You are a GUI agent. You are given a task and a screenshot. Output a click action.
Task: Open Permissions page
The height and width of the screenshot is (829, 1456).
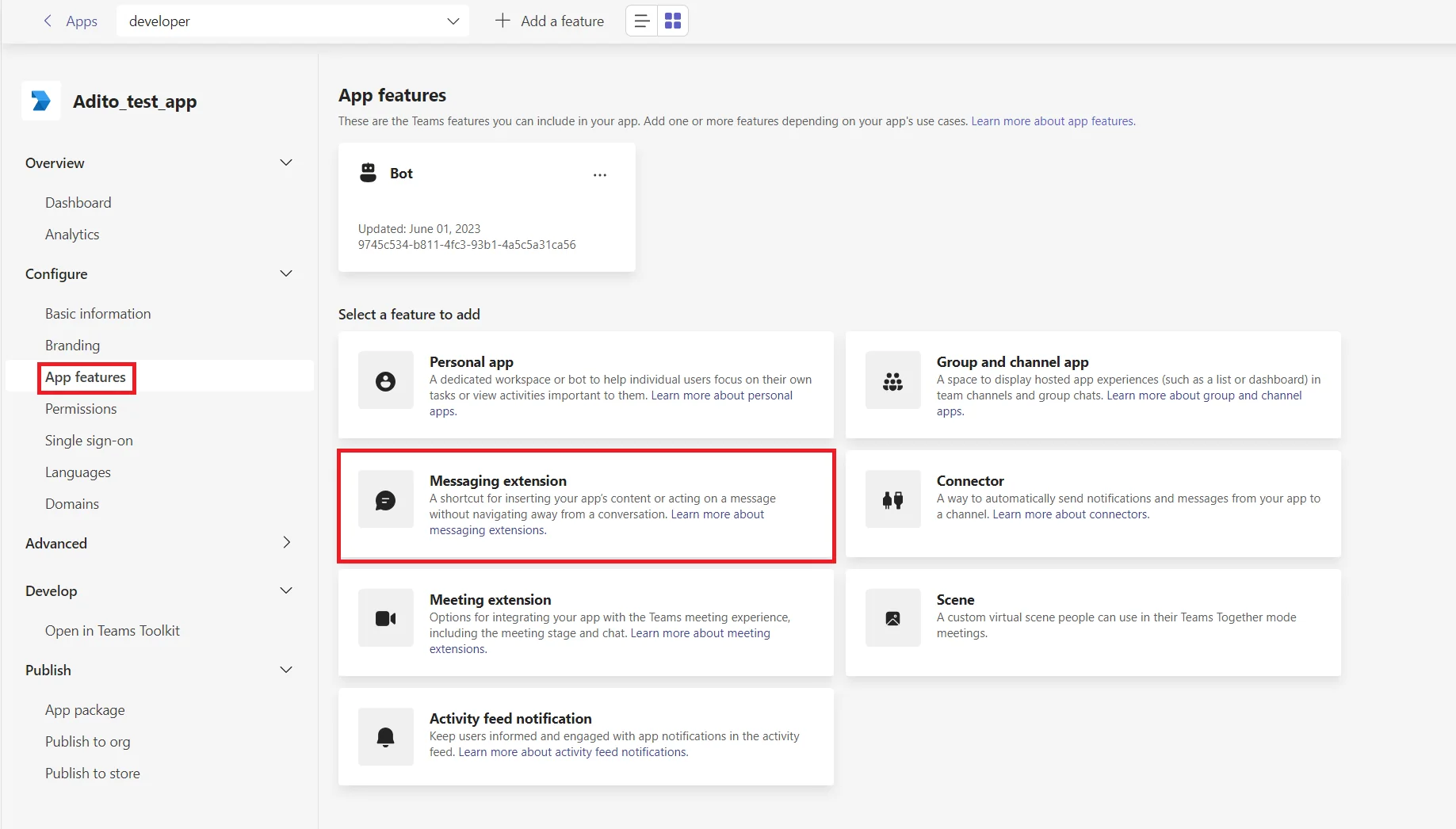coord(81,409)
